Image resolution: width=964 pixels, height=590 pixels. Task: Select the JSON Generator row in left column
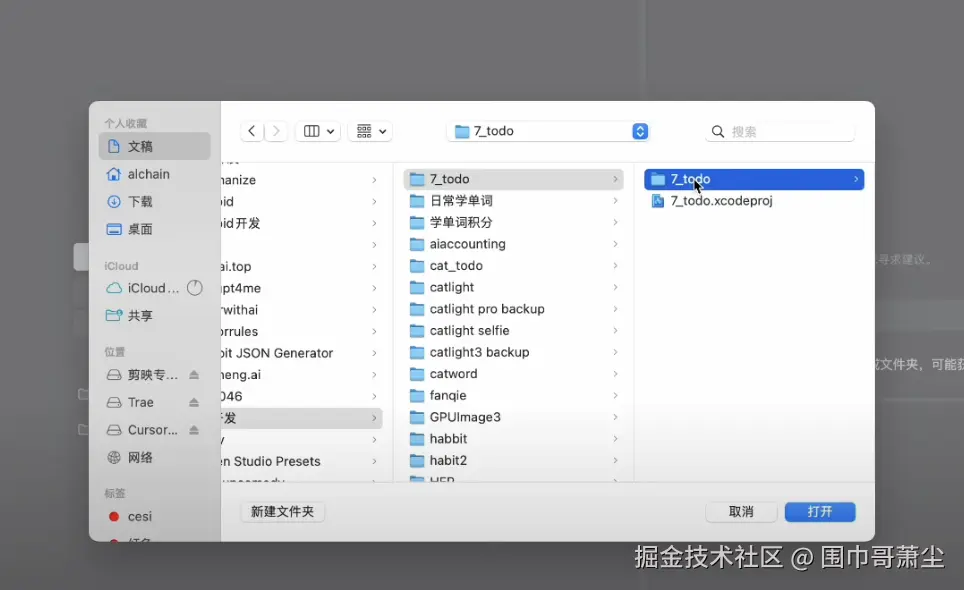(x=301, y=353)
